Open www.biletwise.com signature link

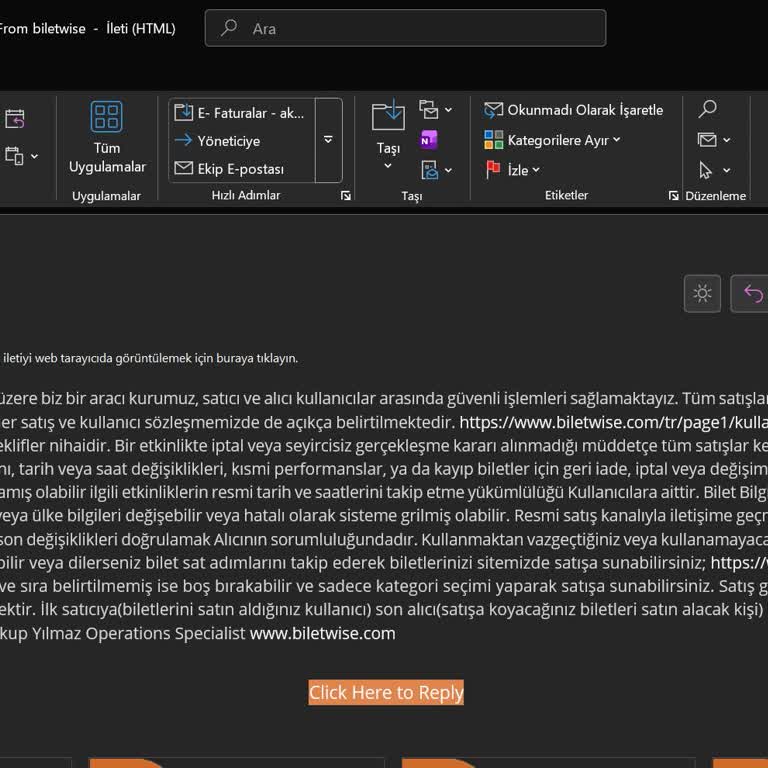click(322, 633)
